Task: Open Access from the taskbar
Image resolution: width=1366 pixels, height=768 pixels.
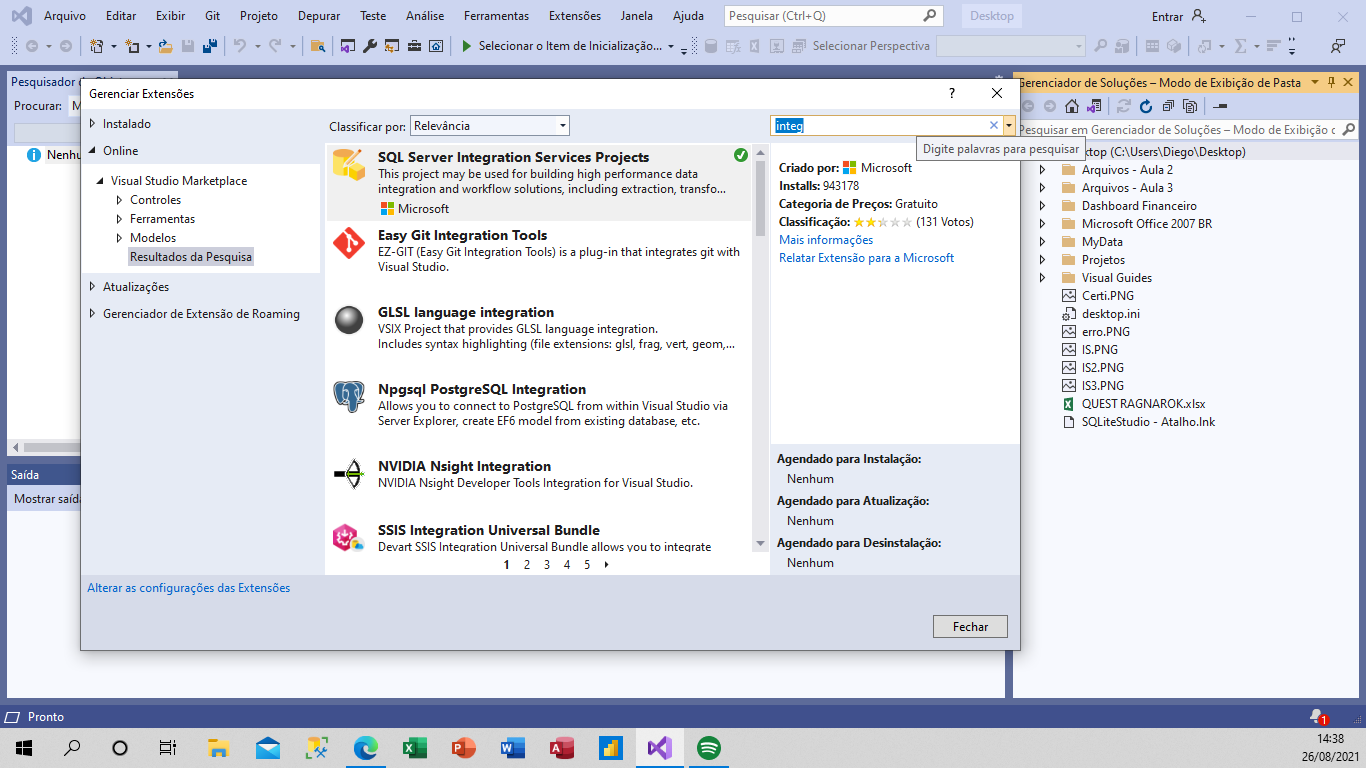Action: (x=561, y=747)
